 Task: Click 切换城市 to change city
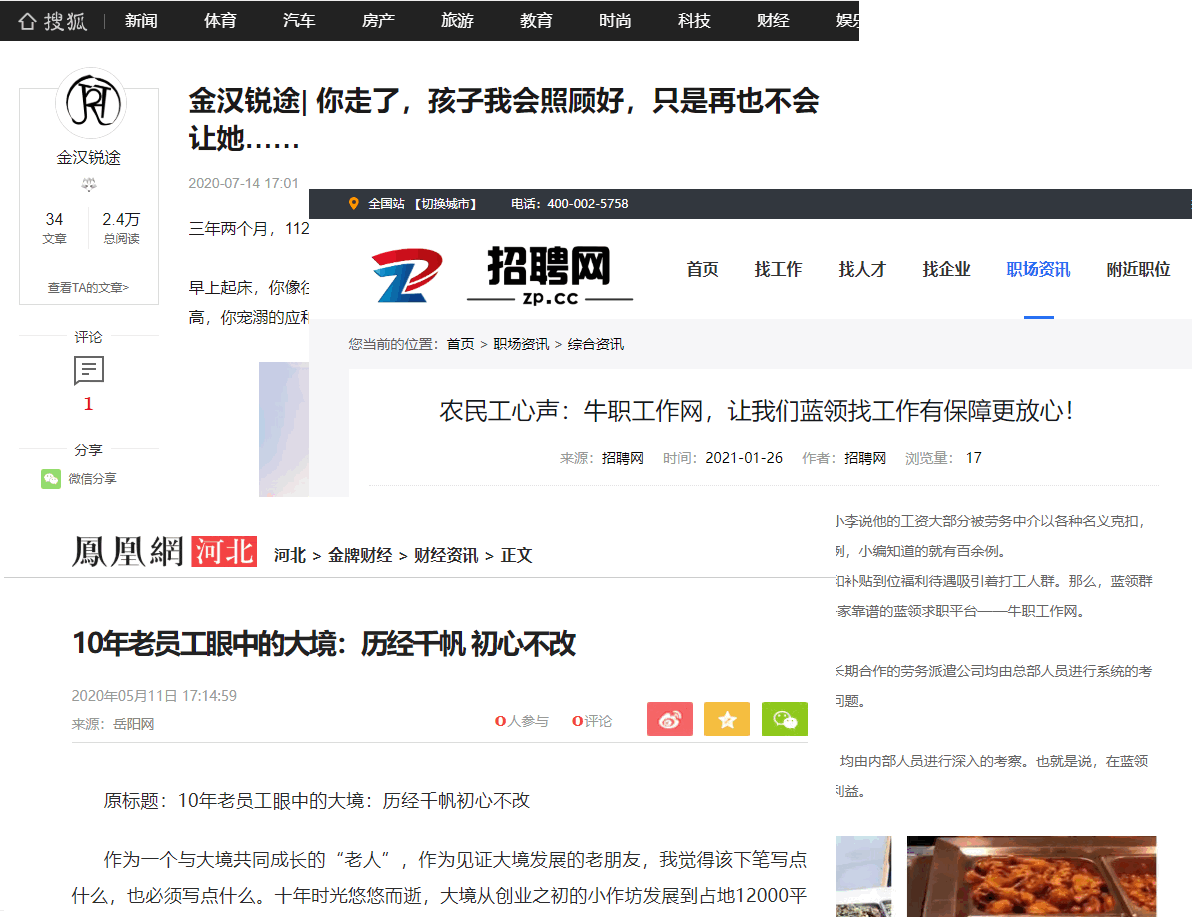click(x=445, y=204)
